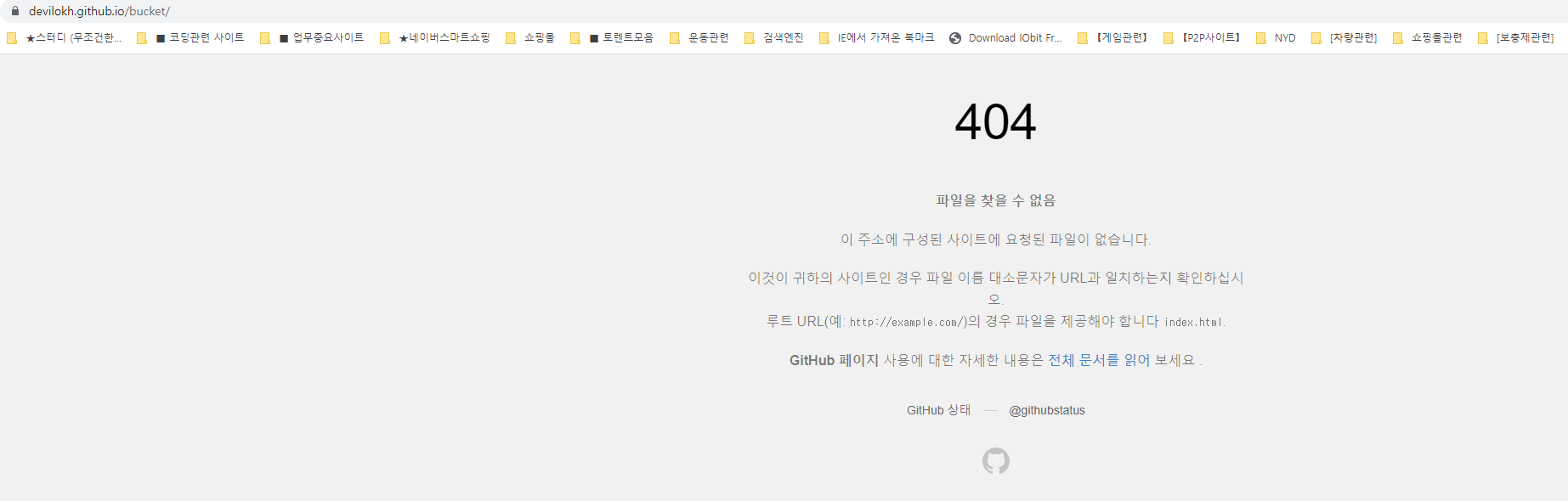1568x501 pixels.
Task: Open the IE에서 가져온 북마크 folder
Action: coord(876,38)
